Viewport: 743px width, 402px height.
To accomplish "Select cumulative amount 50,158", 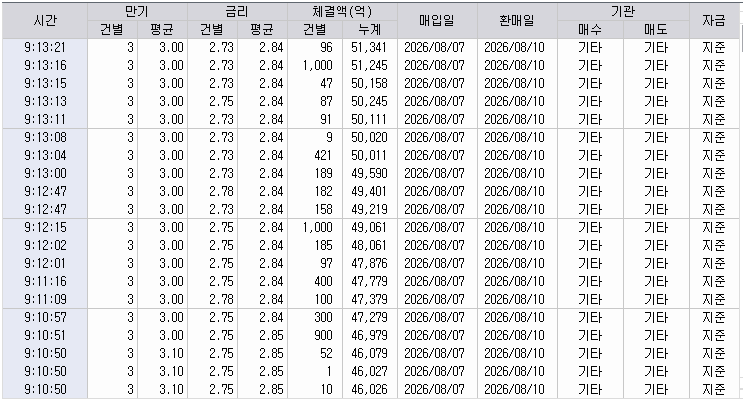I will coord(369,83).
